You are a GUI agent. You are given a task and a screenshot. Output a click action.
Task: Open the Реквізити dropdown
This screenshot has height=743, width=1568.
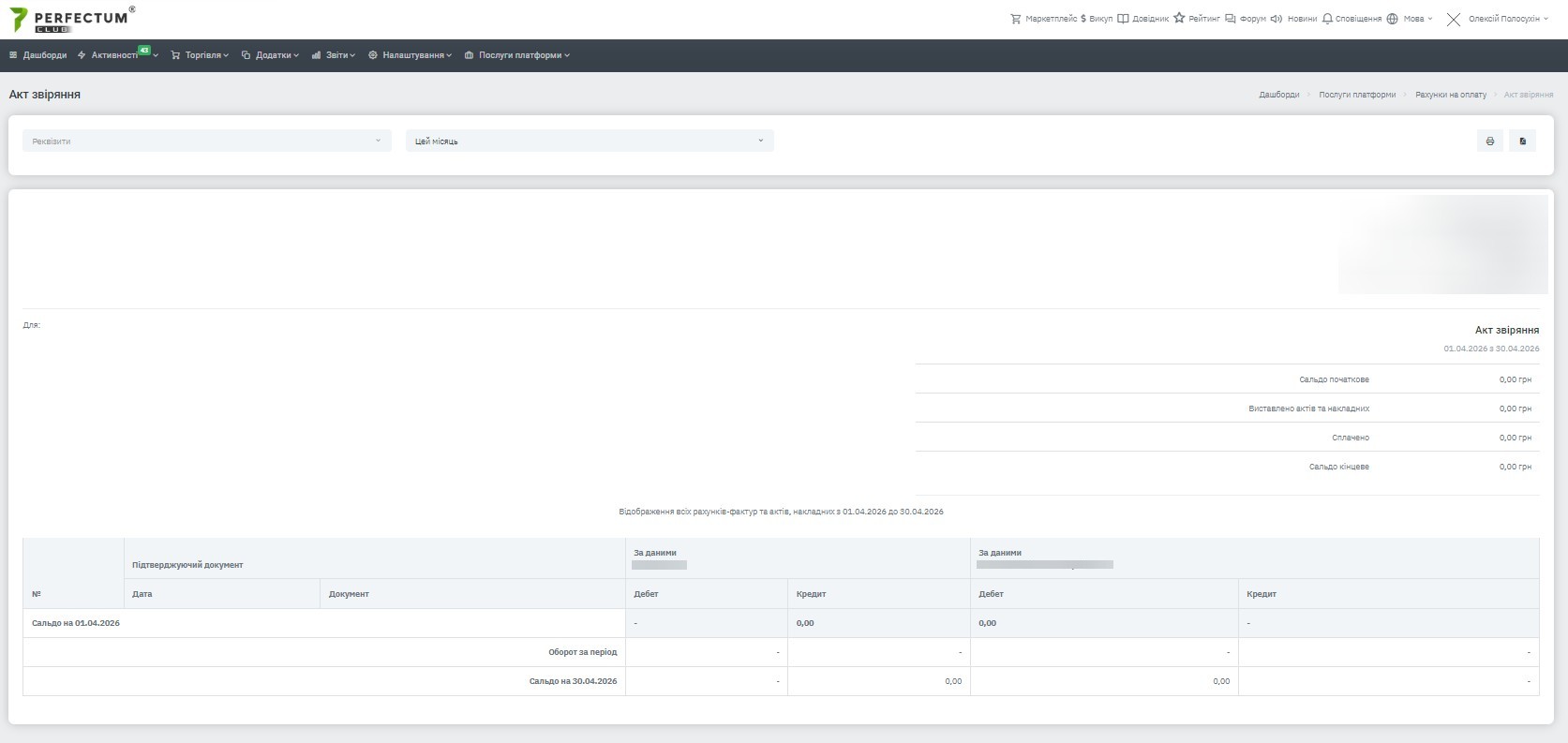click(x=206, y=141)
